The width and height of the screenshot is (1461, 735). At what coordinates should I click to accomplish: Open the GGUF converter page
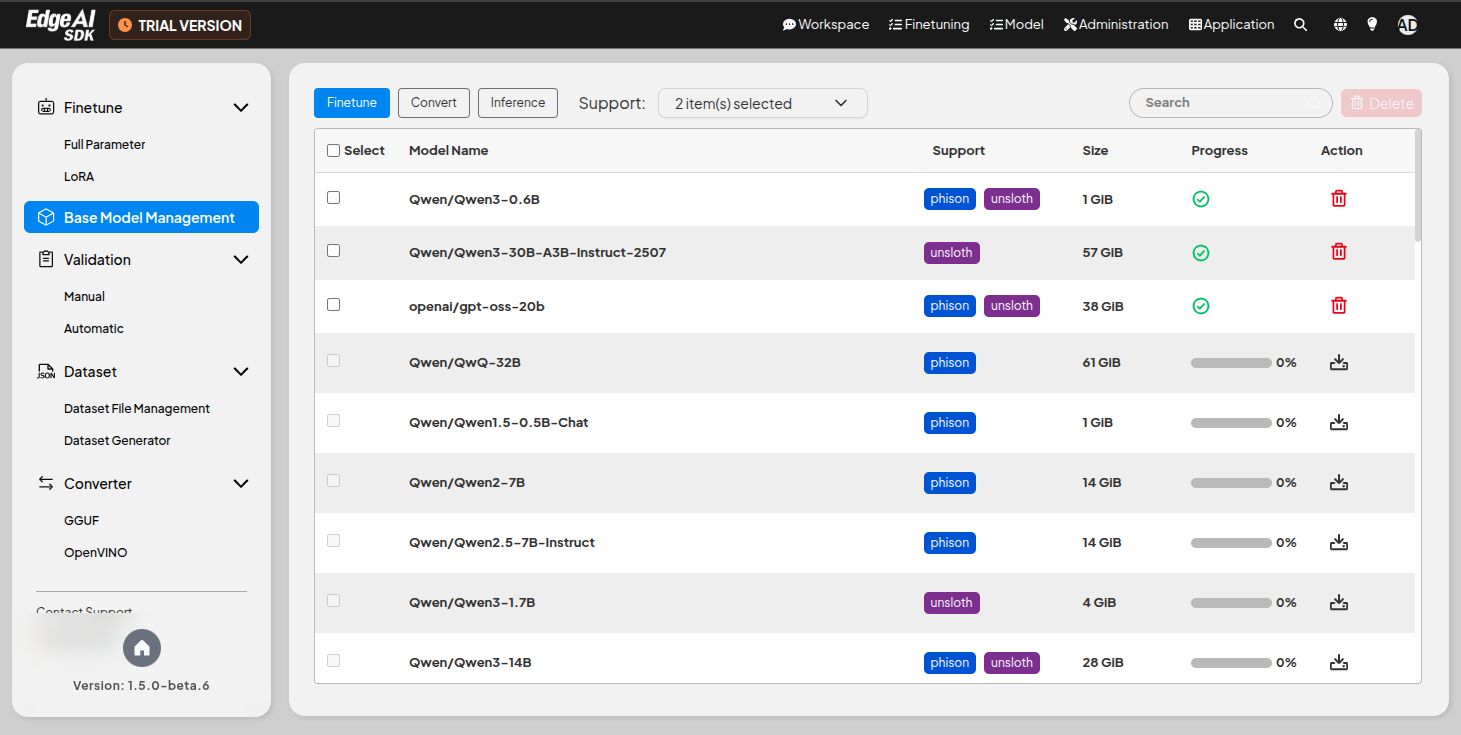[82, 520]
